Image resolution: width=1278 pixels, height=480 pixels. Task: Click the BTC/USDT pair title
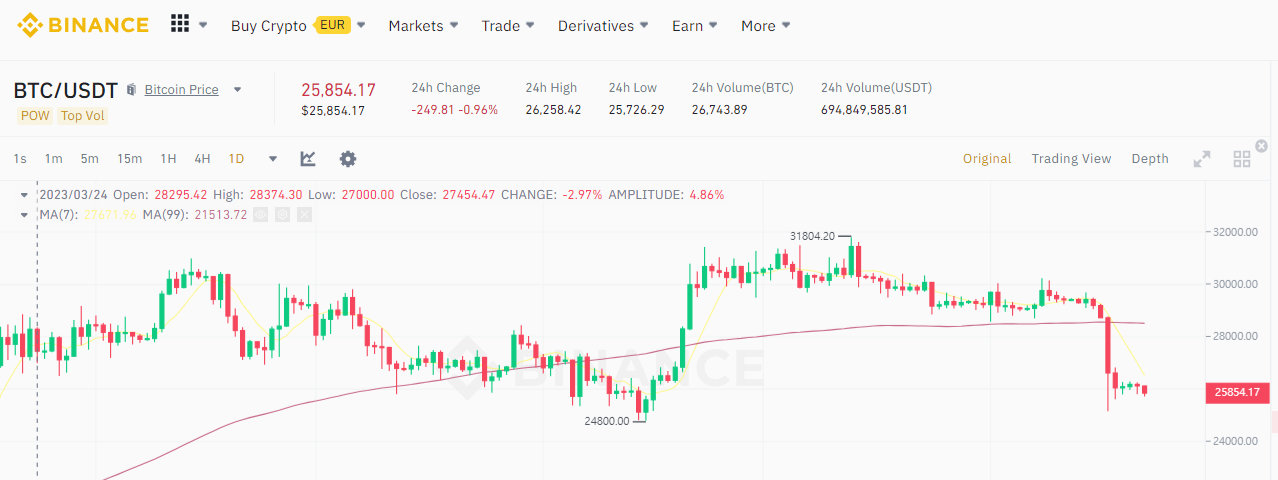(x=66, y=90)
